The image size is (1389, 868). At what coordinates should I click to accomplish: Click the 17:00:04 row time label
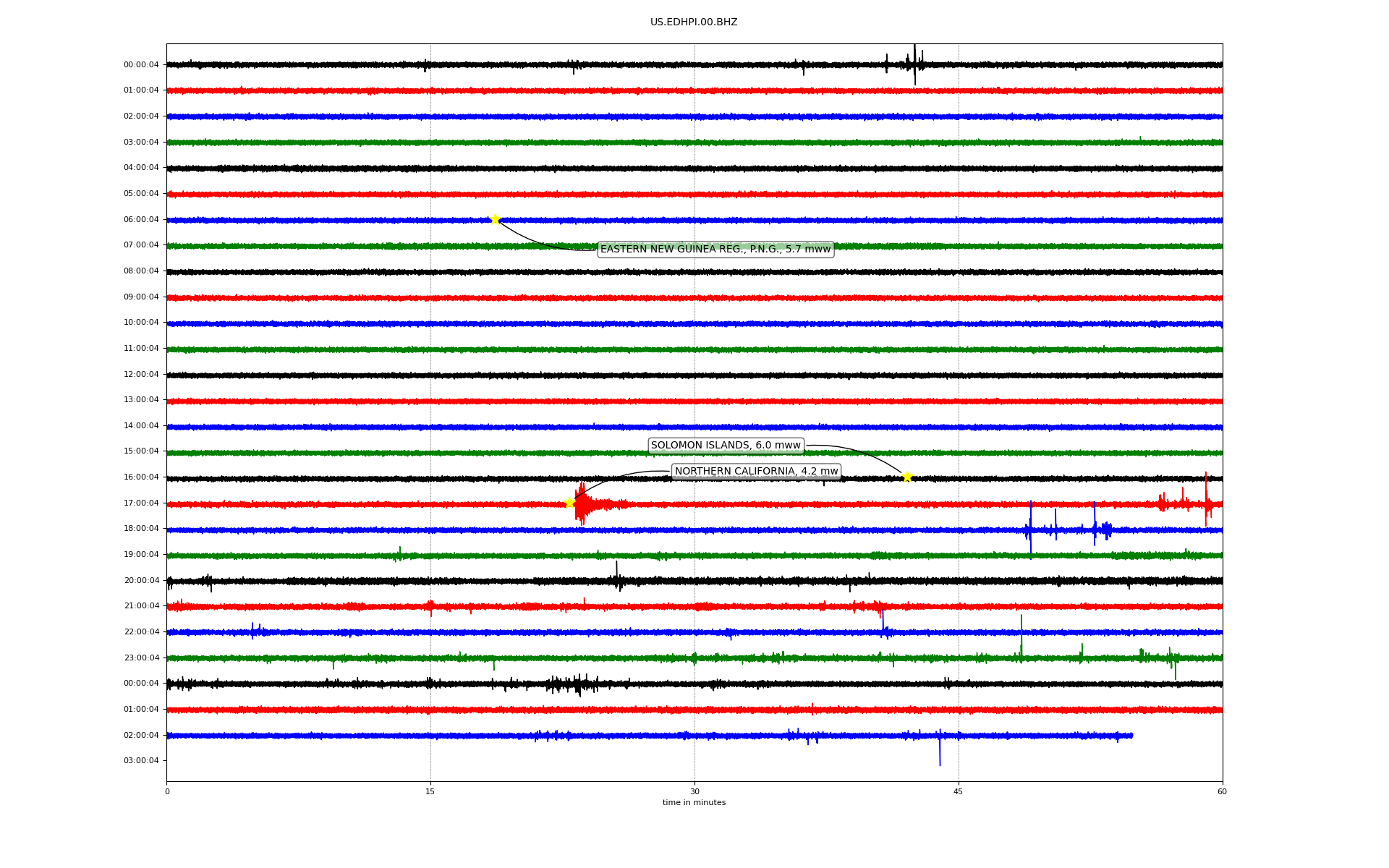(x=141, y=503)
